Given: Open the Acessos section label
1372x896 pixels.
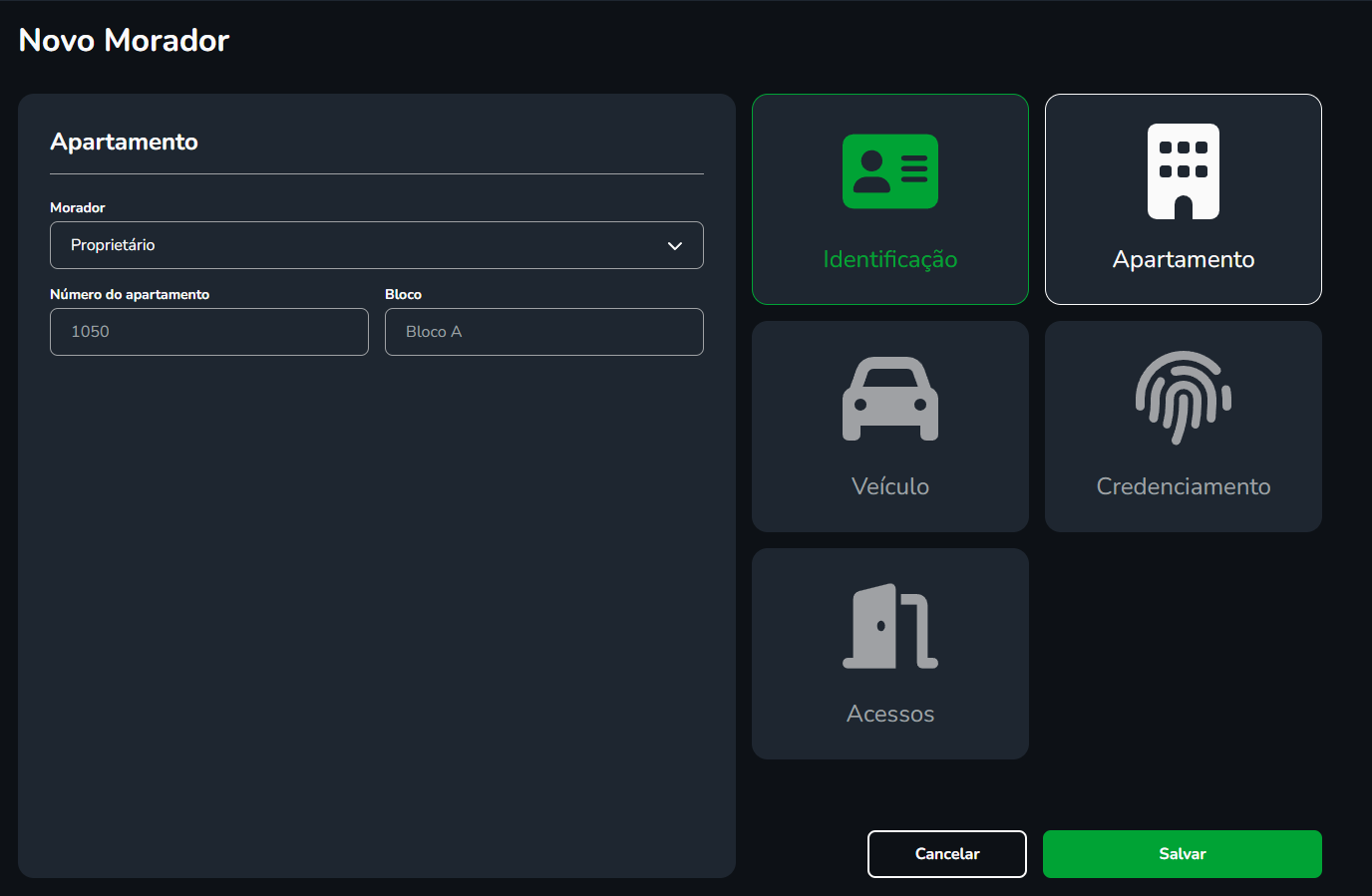Looking at the screenshot, I should 889,714.
